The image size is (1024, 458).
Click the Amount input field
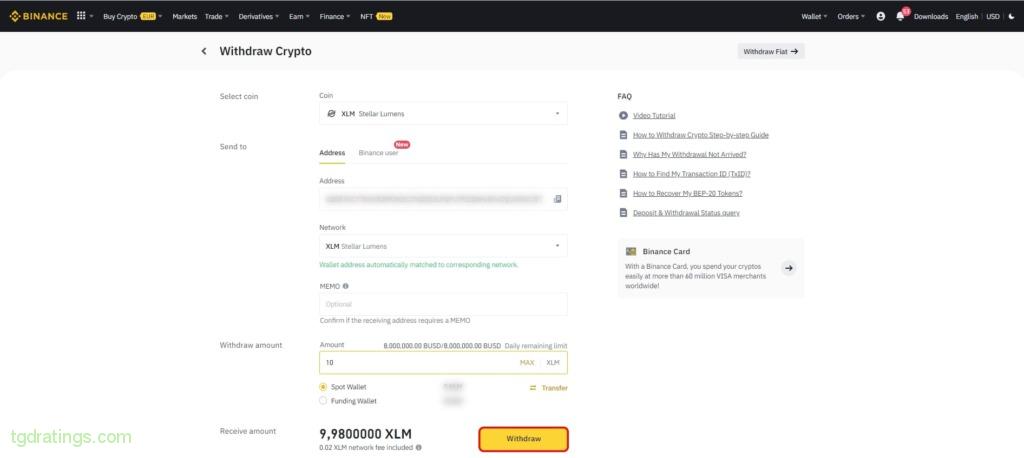coord(443,363)
